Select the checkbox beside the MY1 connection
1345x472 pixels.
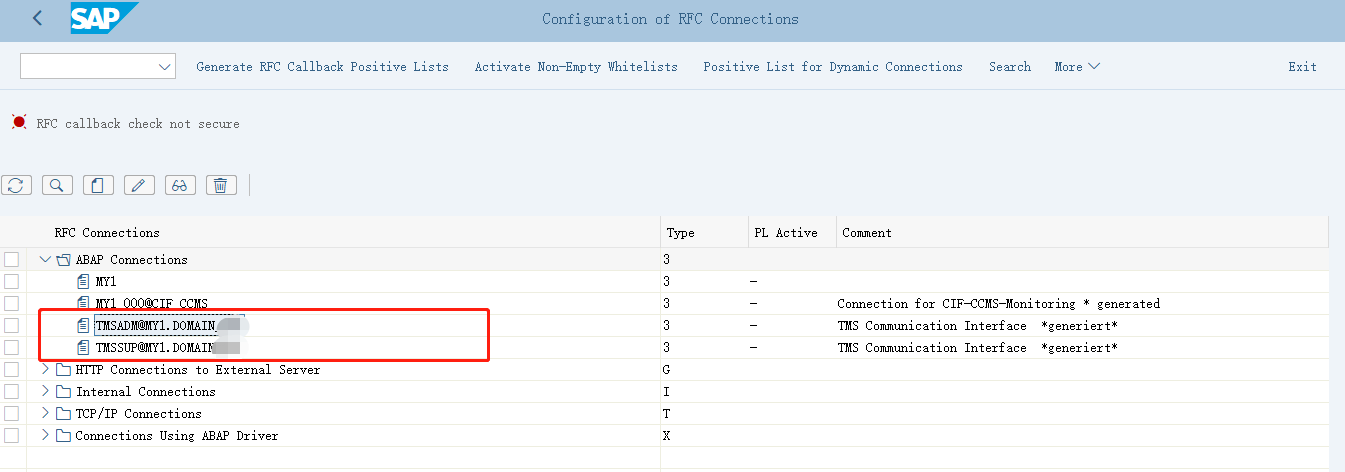pyautogui.click(x=12, y=282)
